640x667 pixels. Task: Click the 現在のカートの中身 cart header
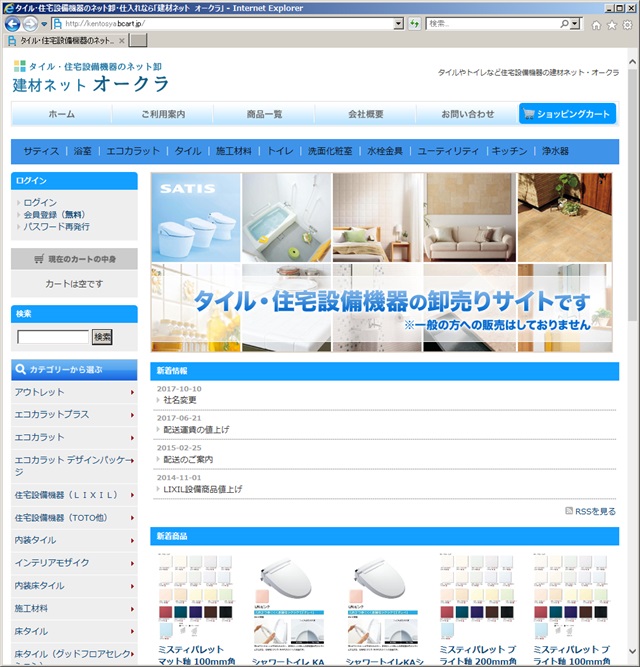tap(74, 259)
